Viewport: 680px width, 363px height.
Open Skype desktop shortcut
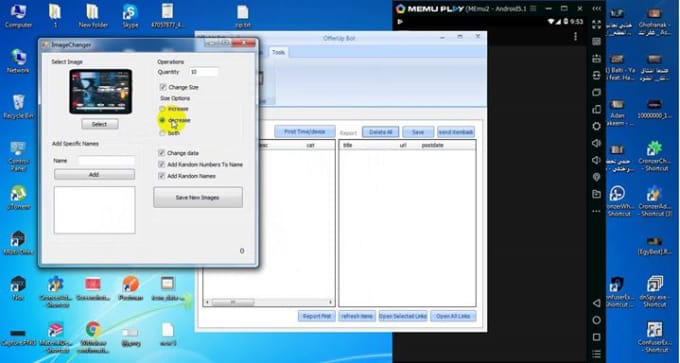[x=130, y=16]
